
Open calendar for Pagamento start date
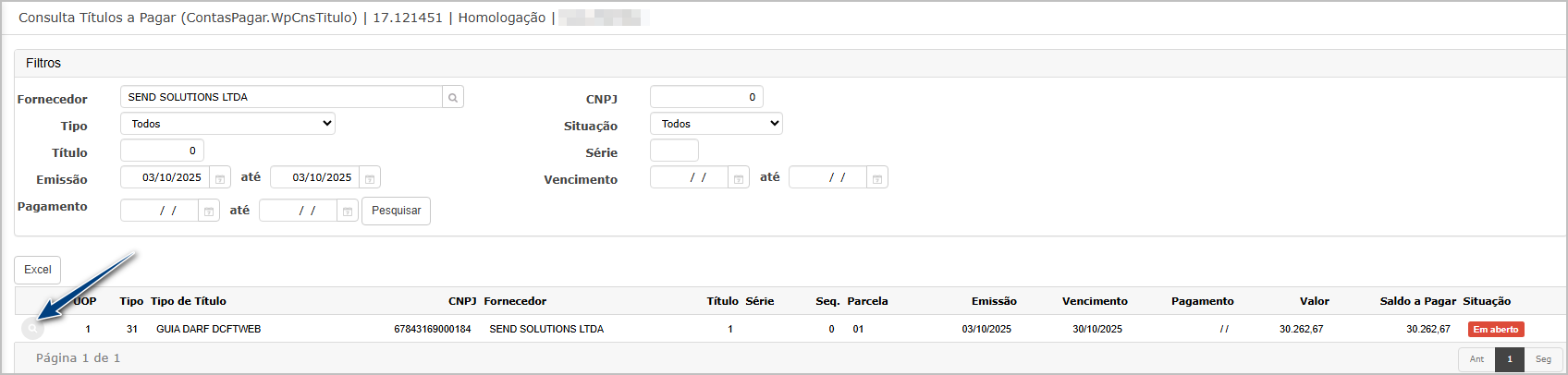(x=209, y=212)
